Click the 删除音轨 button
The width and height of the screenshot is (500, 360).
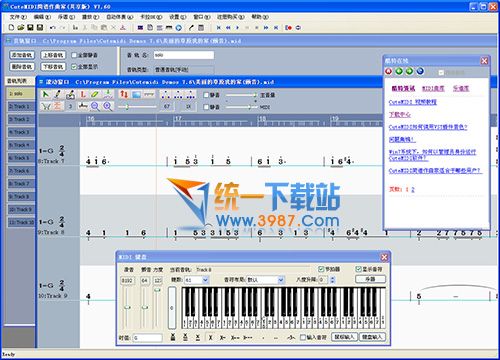pos(22,67)
